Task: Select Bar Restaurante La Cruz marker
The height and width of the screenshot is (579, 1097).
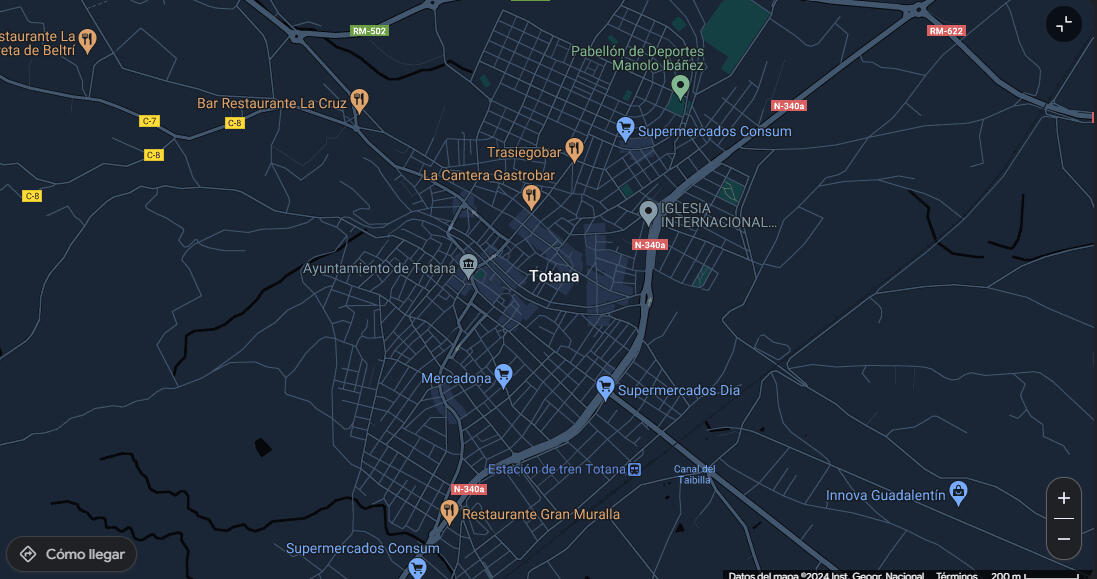Action: pos(360,101)
